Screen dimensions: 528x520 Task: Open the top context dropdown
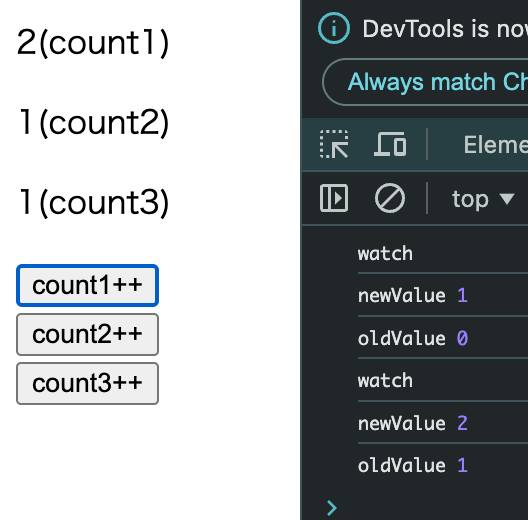click(483, 199)
